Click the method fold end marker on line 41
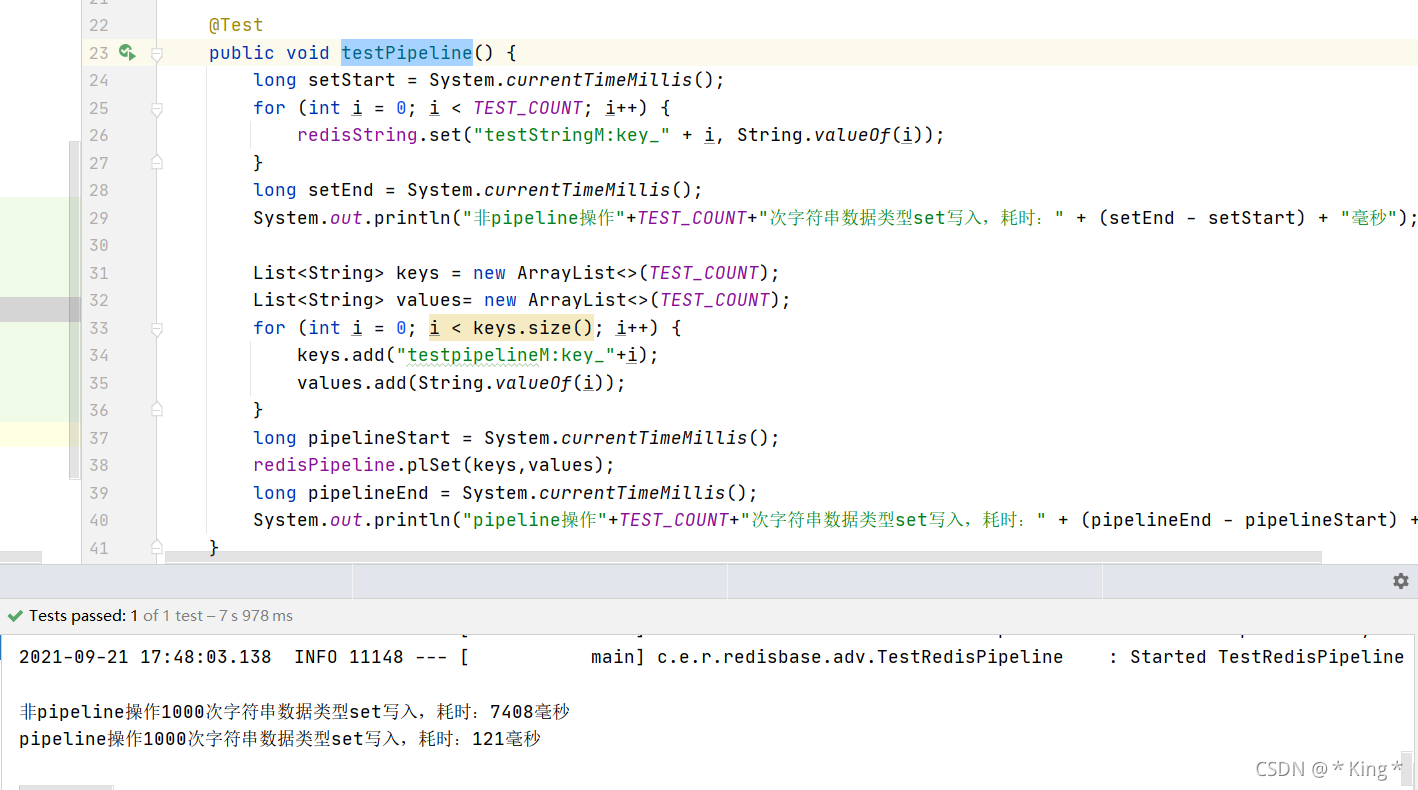 (157, 546)
